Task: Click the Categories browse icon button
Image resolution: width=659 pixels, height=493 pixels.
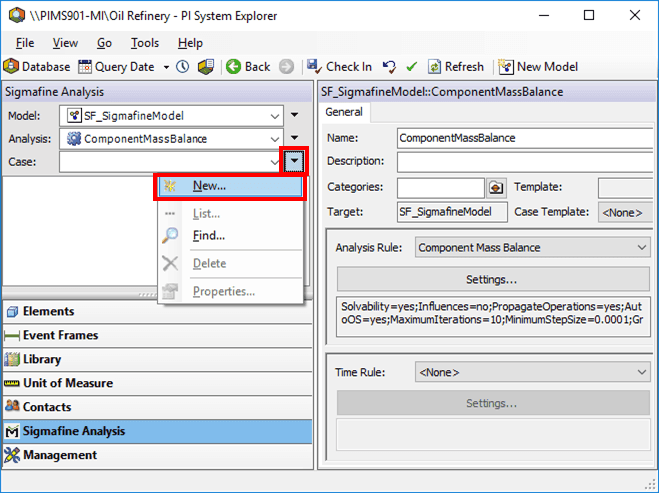Action: [496, 187]
